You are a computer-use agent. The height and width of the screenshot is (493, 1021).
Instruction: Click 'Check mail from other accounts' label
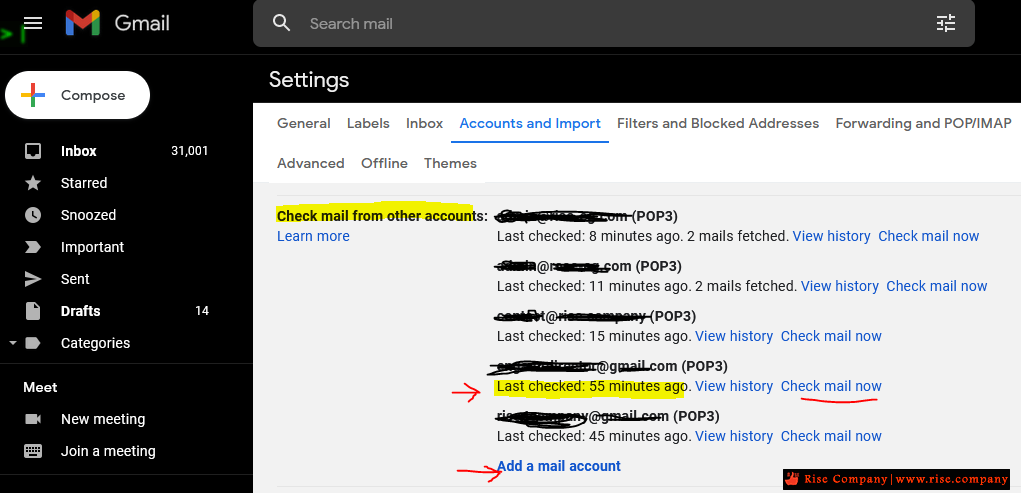tap(382, 216)
